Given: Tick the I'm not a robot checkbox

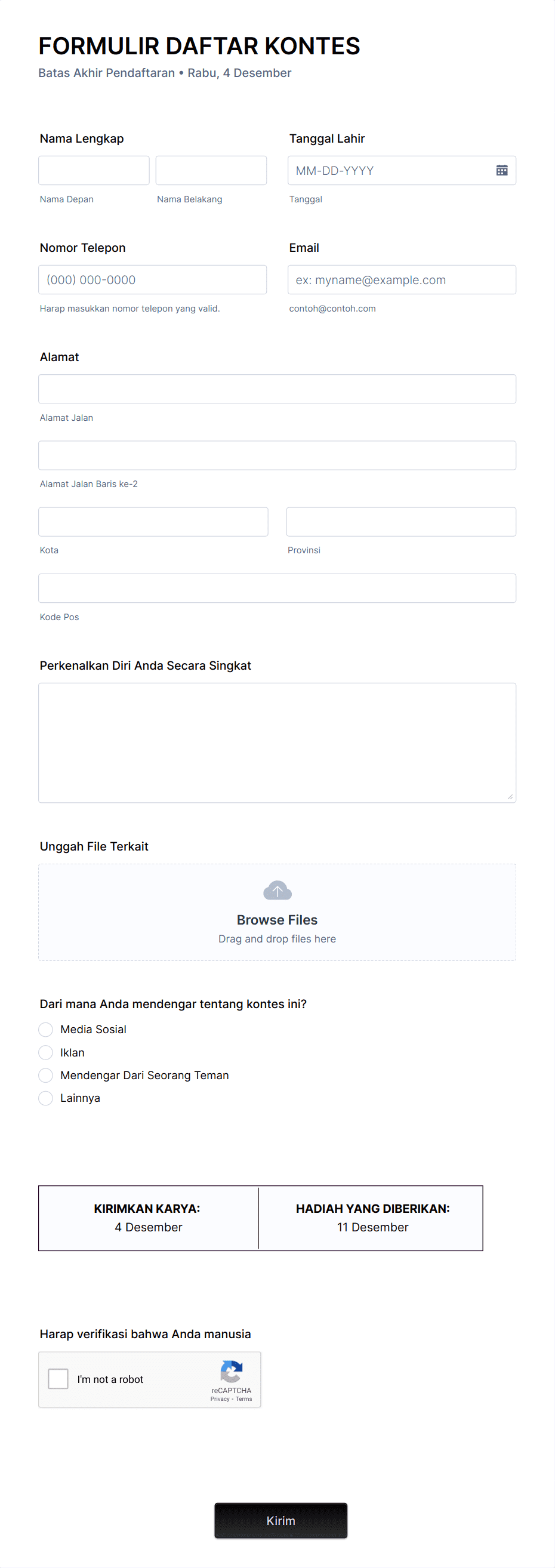Looking at the screenshot, I should (58, 1379).
